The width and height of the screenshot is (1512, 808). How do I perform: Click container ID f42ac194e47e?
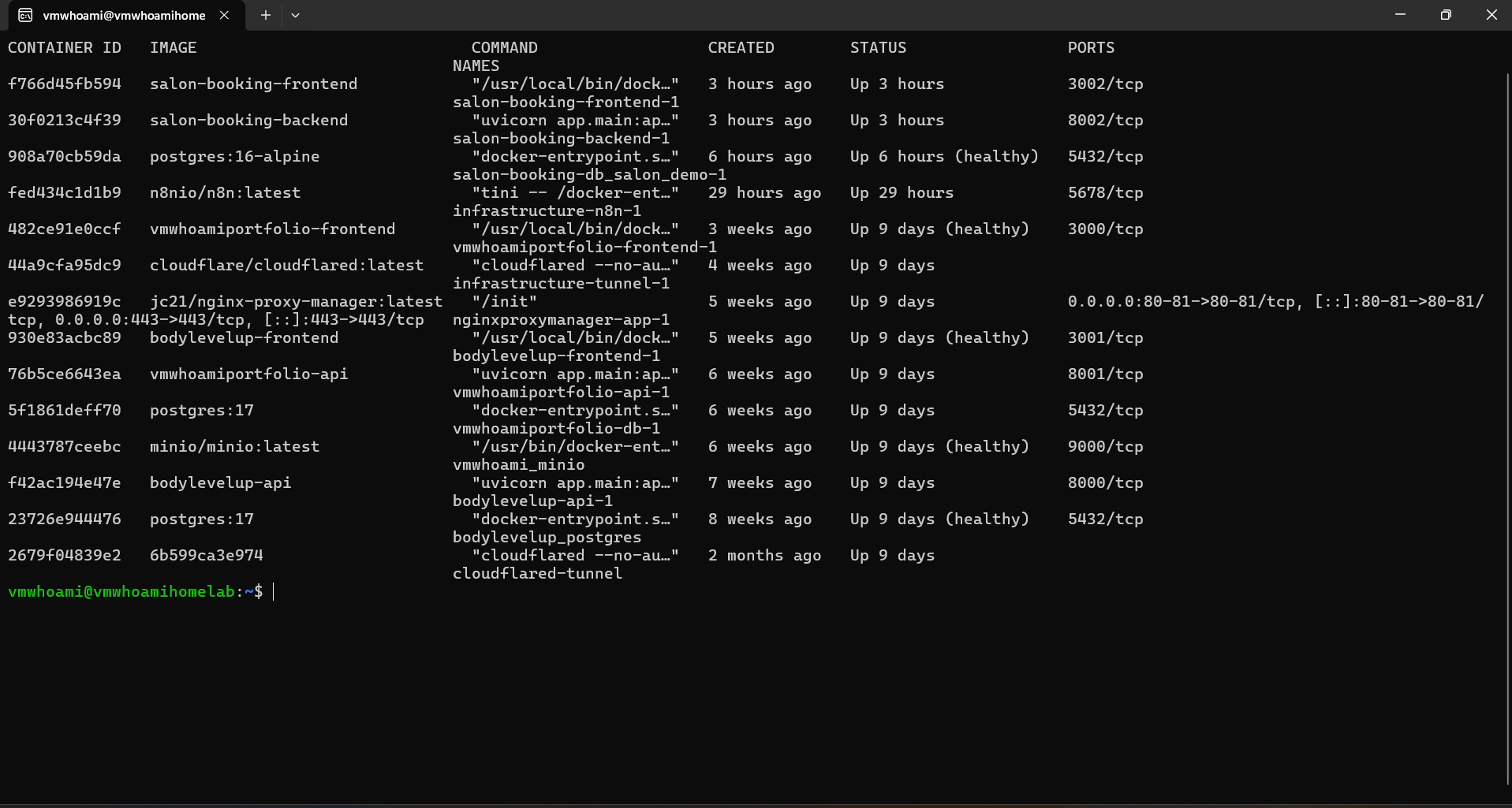click(x=65, y=482)
